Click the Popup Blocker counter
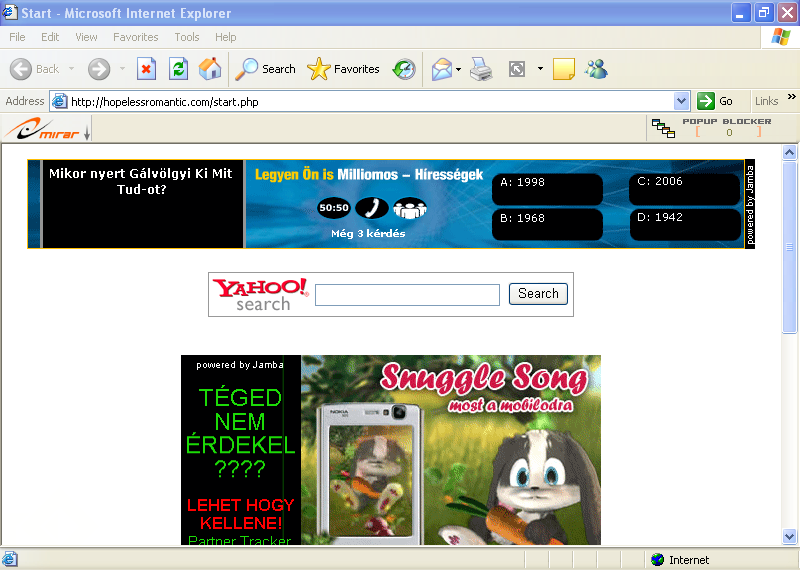The height and width of the screenshot is (570, 800). pos(729,133)
